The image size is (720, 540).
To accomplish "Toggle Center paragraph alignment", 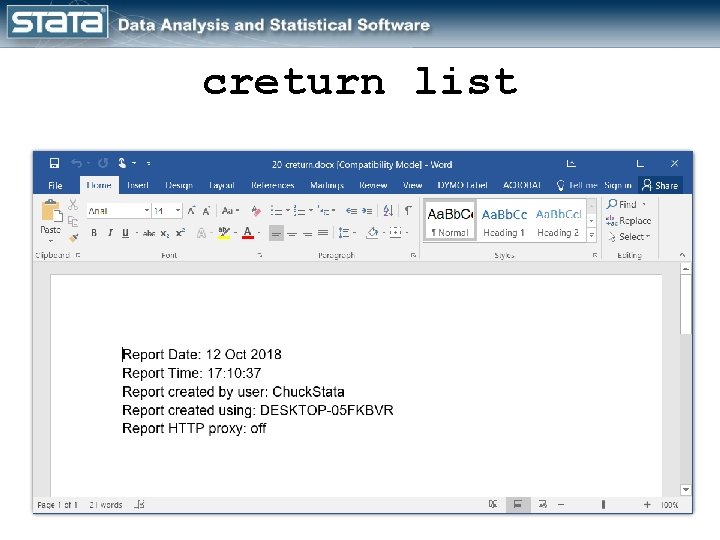I will tap(292, 233).
